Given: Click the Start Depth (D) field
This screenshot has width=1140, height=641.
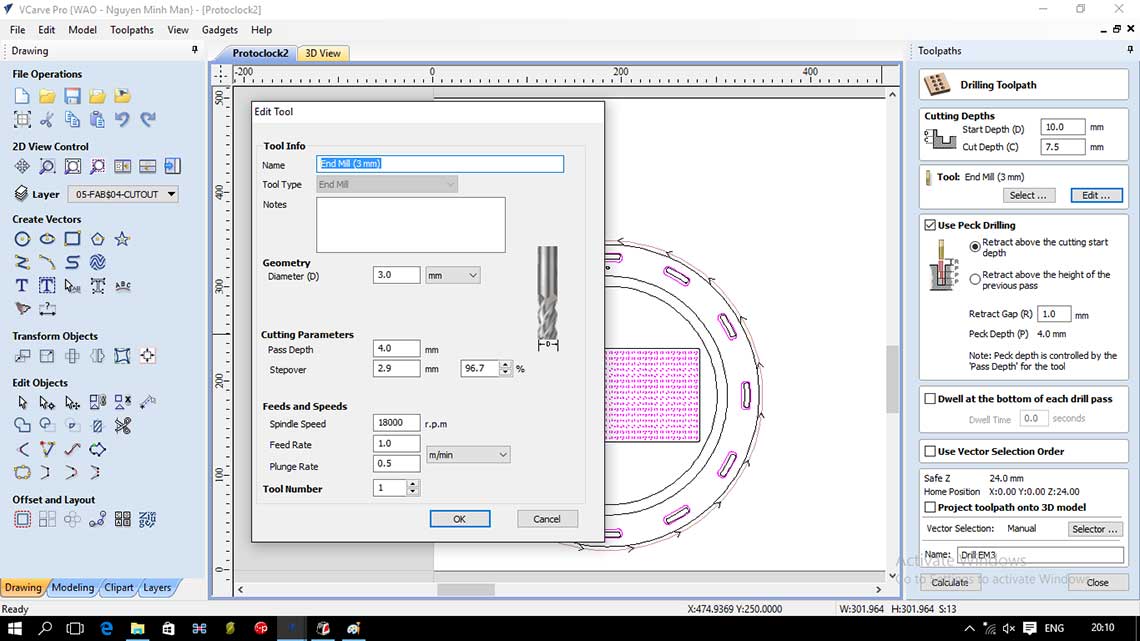Looking at the screenshot, I should pyautogui.click(x=1062, y=127).
